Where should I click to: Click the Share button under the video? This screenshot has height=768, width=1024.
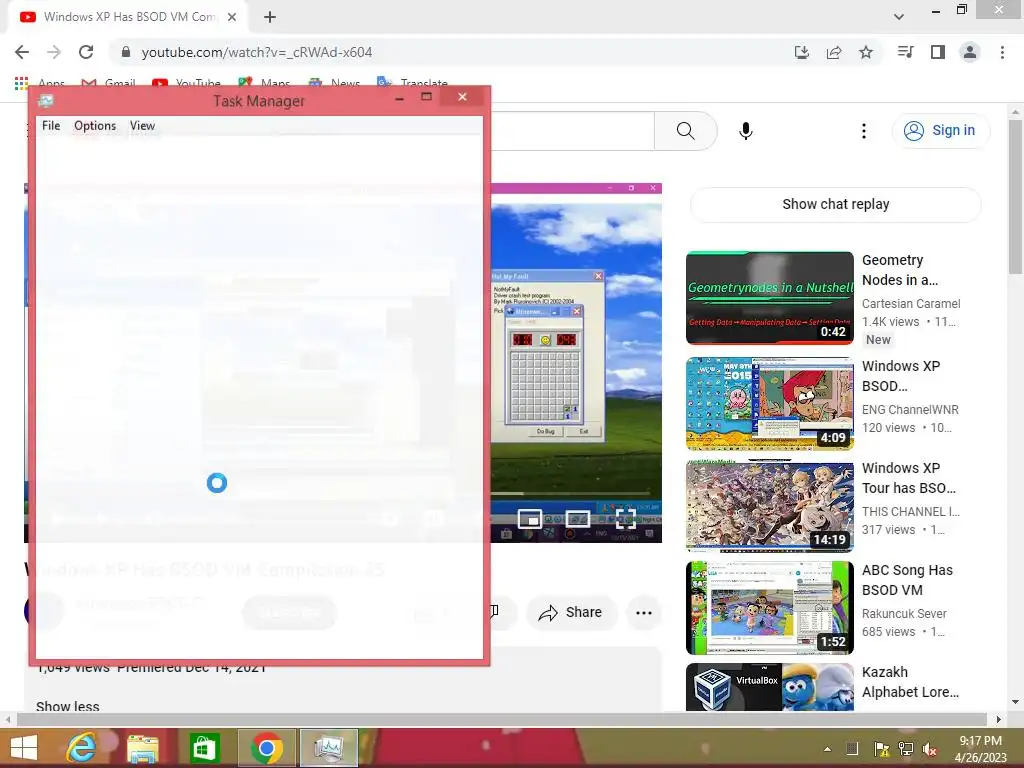pos(571,613)
